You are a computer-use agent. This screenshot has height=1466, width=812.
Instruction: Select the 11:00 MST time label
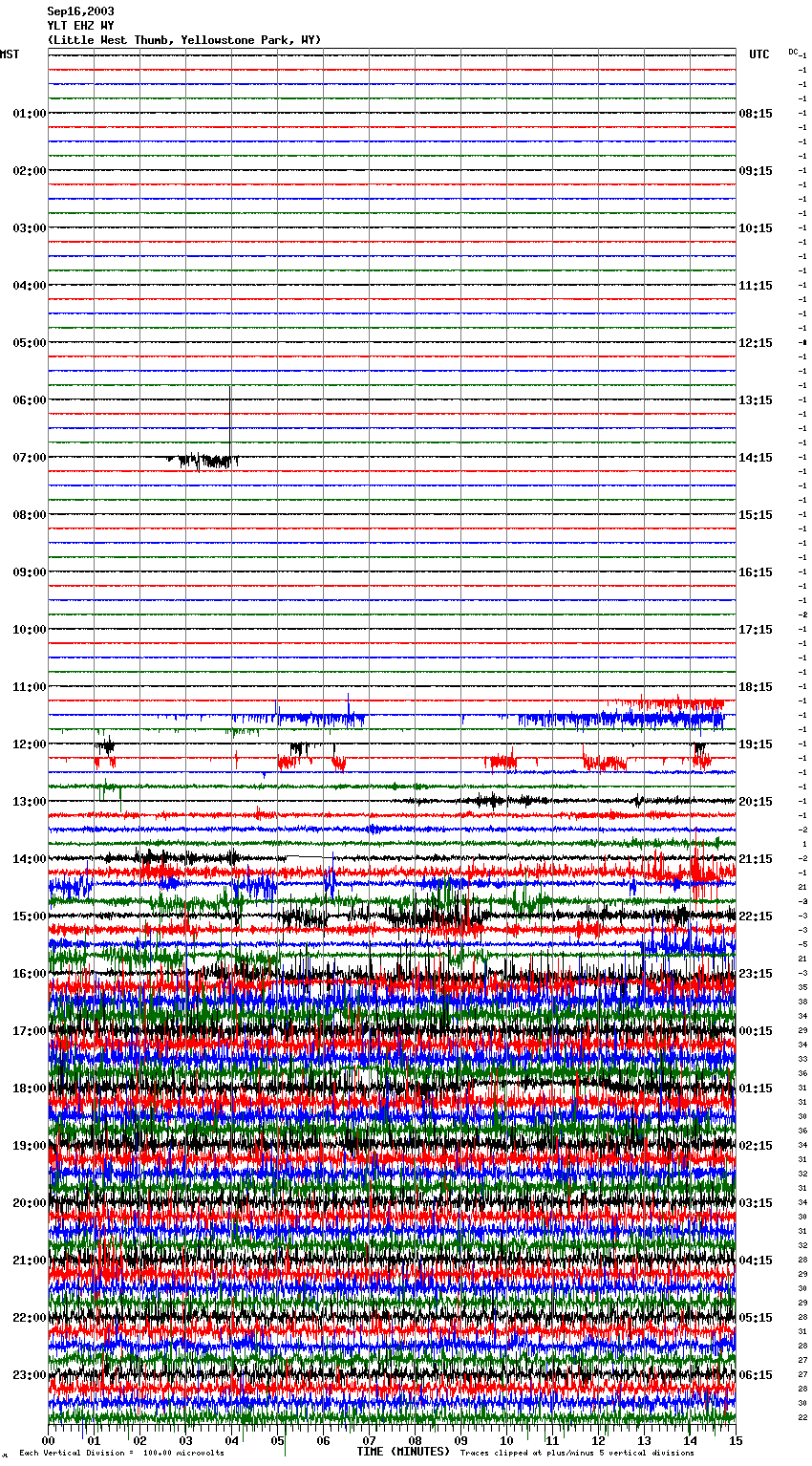[30, 687]
